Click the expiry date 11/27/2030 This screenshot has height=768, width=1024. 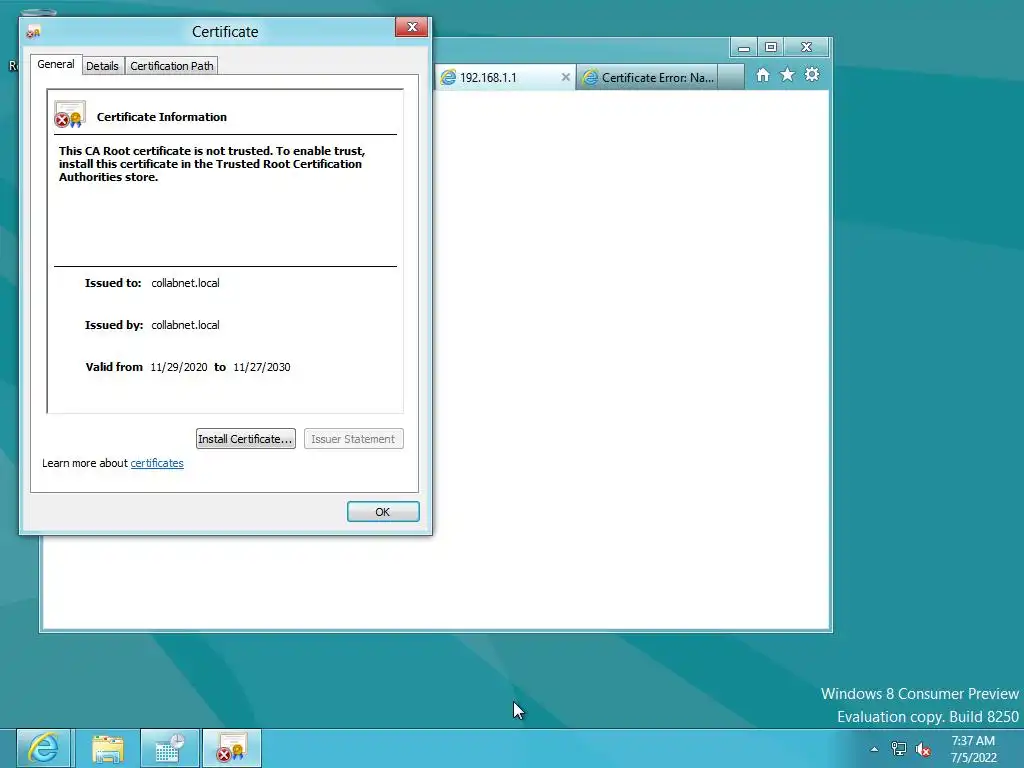[262, 367]
